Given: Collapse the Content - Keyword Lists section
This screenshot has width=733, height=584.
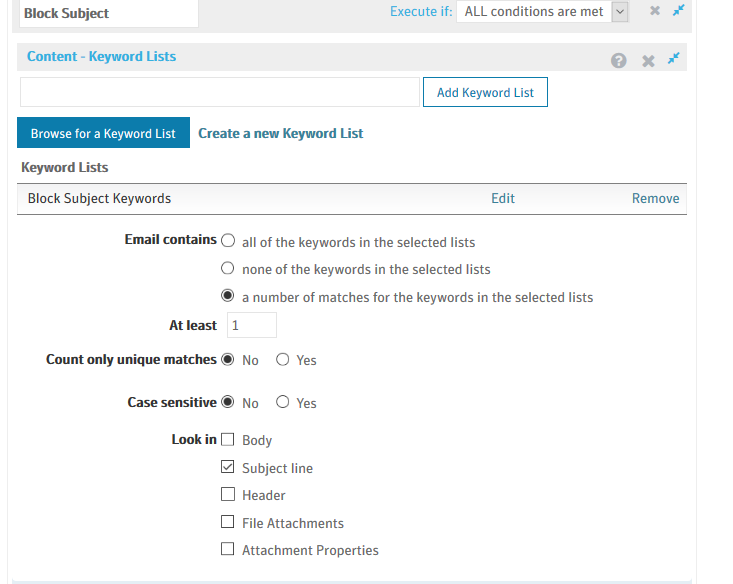Looking at the screenshot, I should 674,59.
